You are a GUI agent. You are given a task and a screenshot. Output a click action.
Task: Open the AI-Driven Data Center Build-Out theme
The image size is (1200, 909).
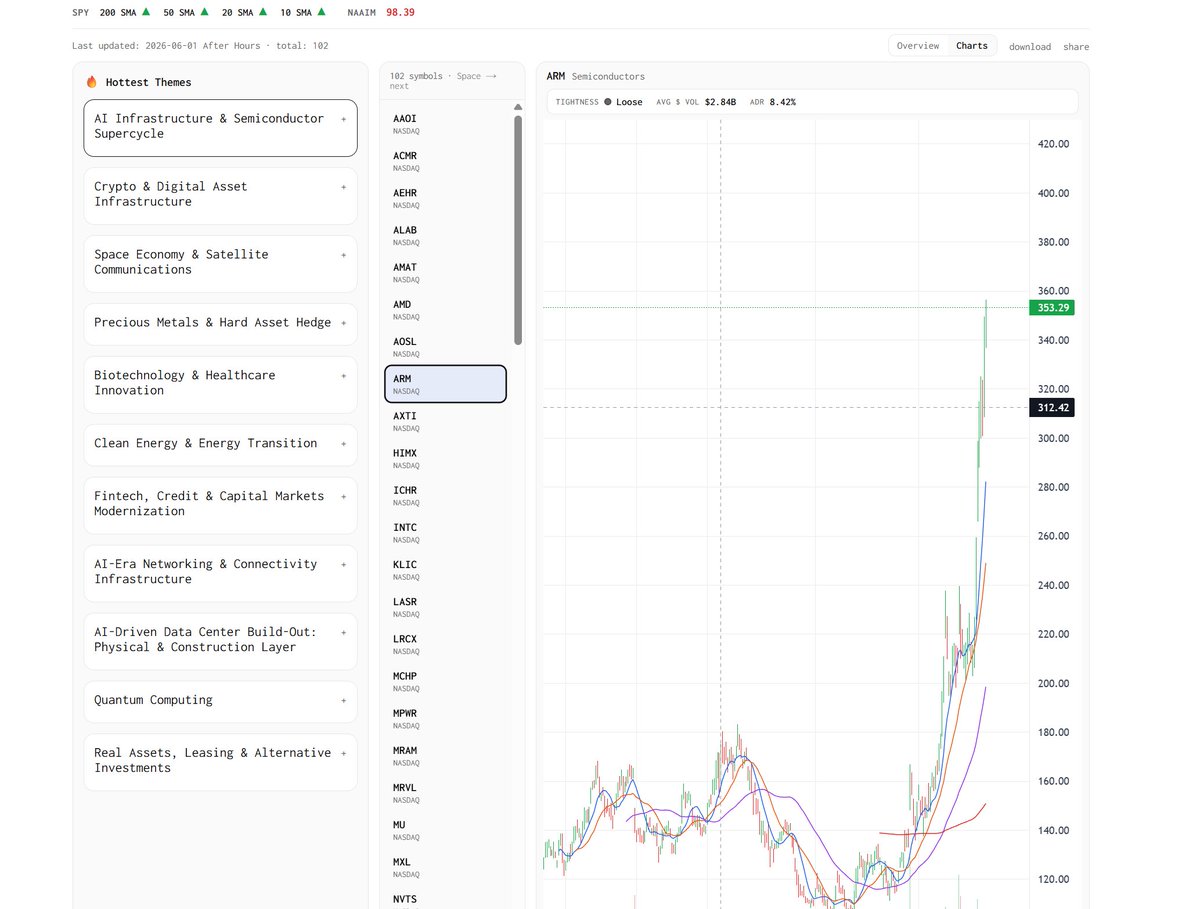[x=220, y=640]
